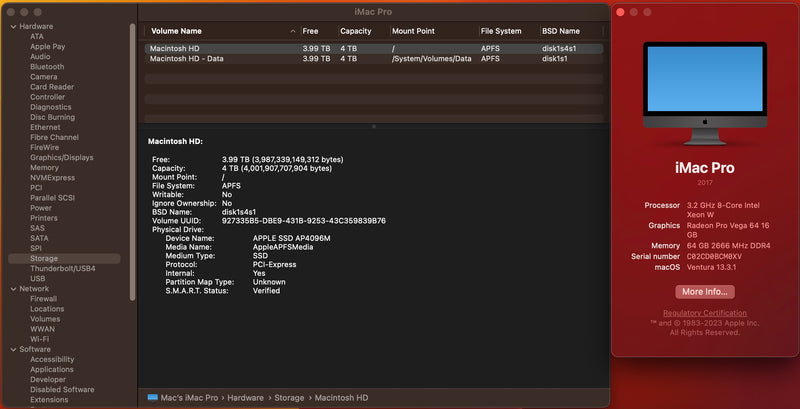Select SPI in the sidebar
Image resolution: width=800 pixels, height=409 pixels.
(36, 248)
